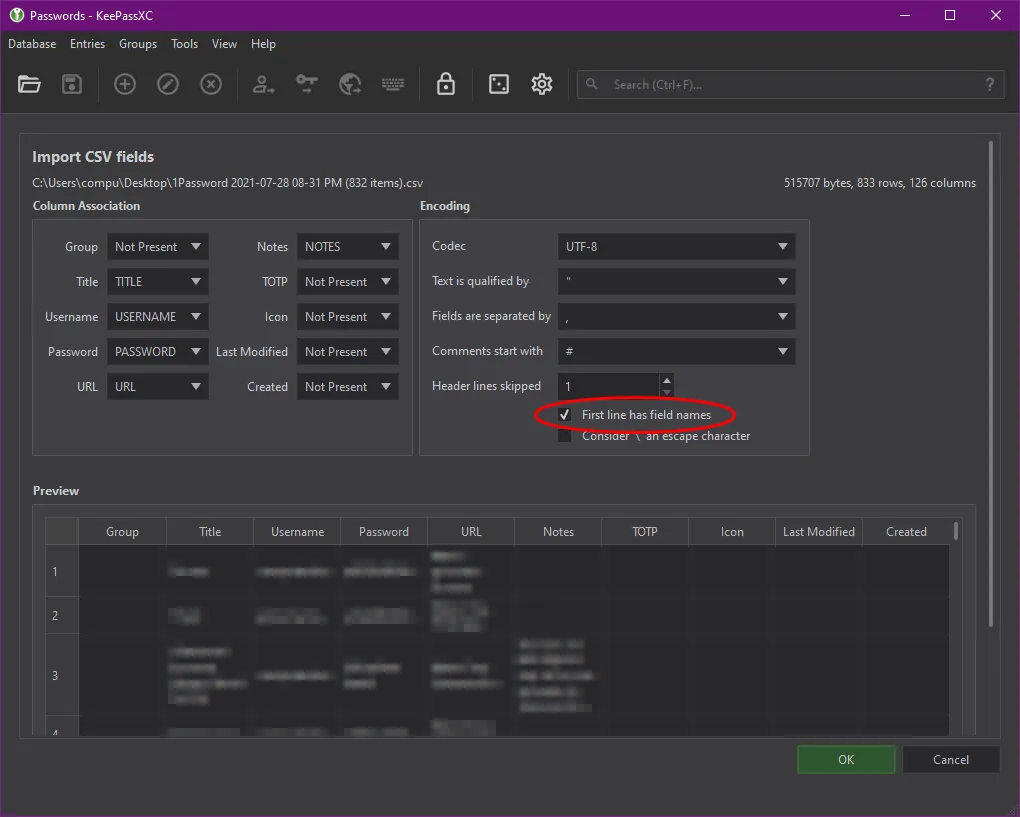Open the Codec dropdown
The height and width of the screenshot is (817, 1020).
[x=676, y=246]
